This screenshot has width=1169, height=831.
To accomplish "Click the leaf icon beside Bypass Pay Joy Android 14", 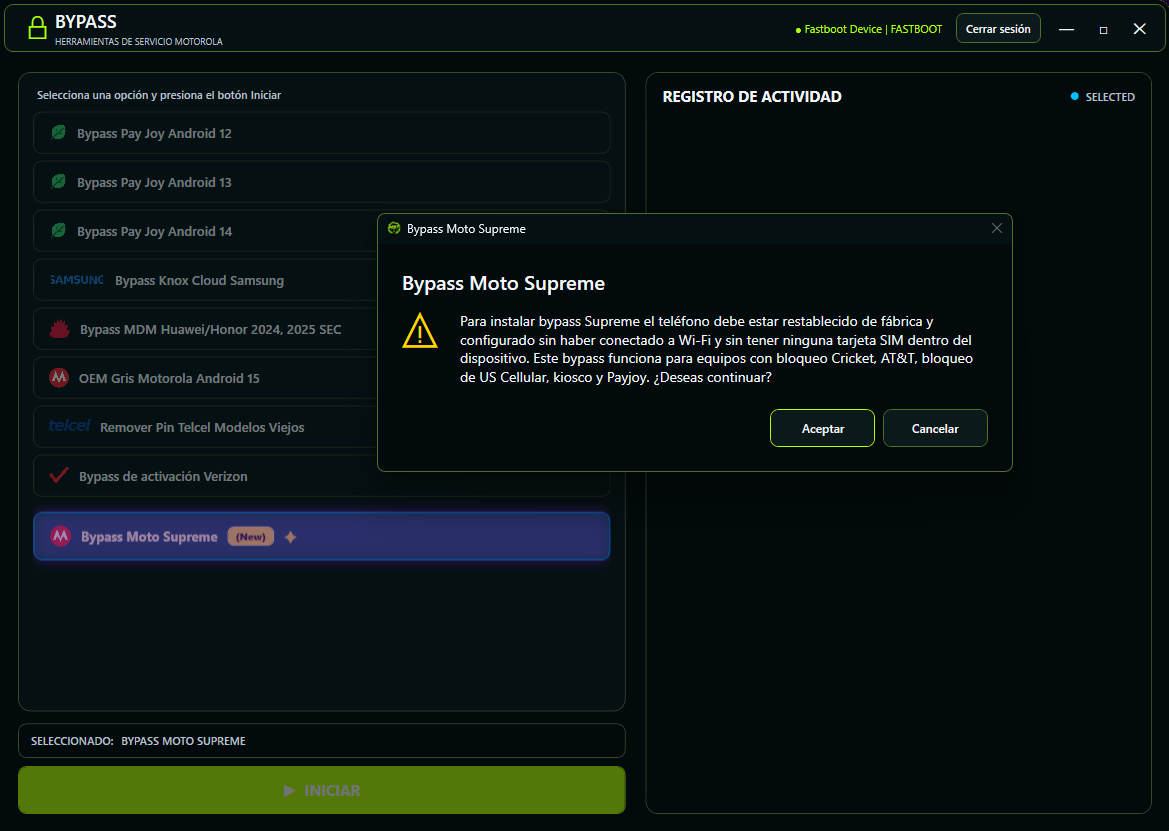I will tap(58, 231).
